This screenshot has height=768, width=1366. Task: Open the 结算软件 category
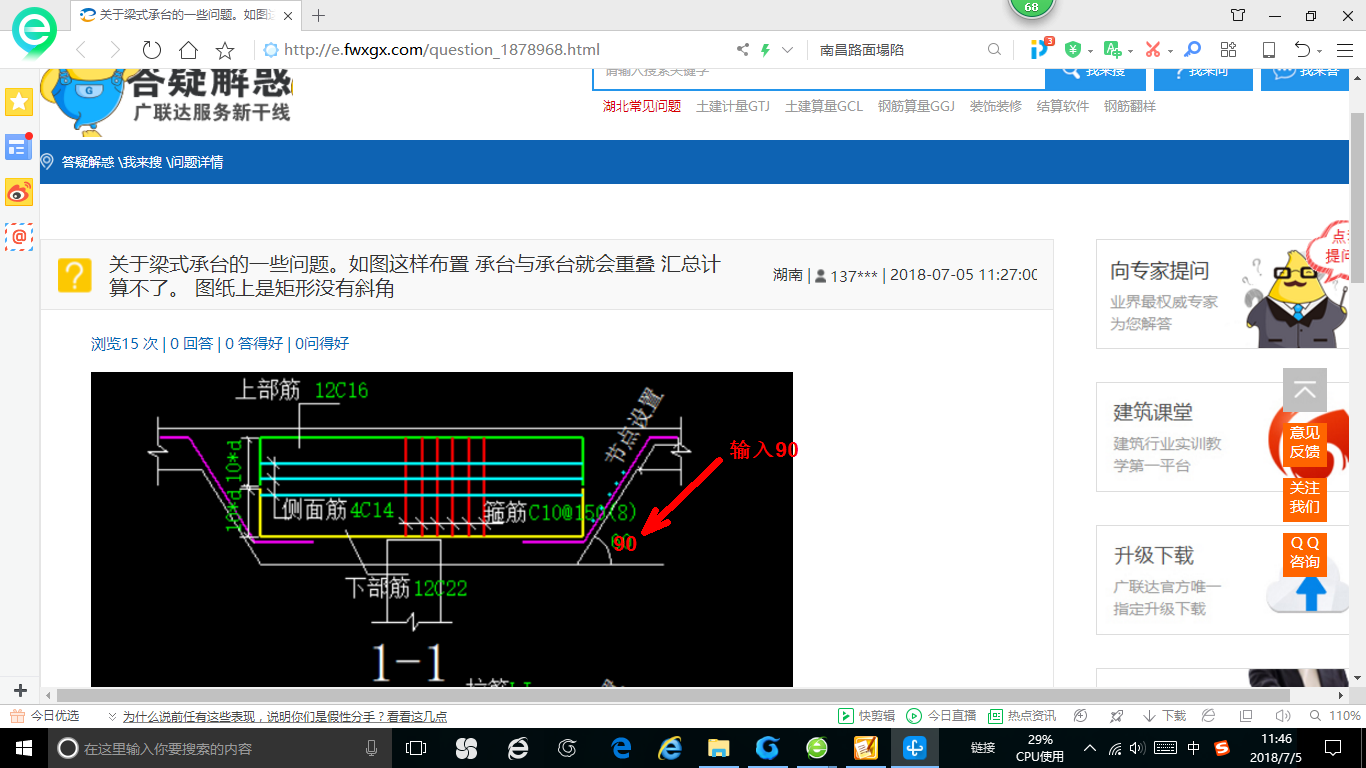1063,106
